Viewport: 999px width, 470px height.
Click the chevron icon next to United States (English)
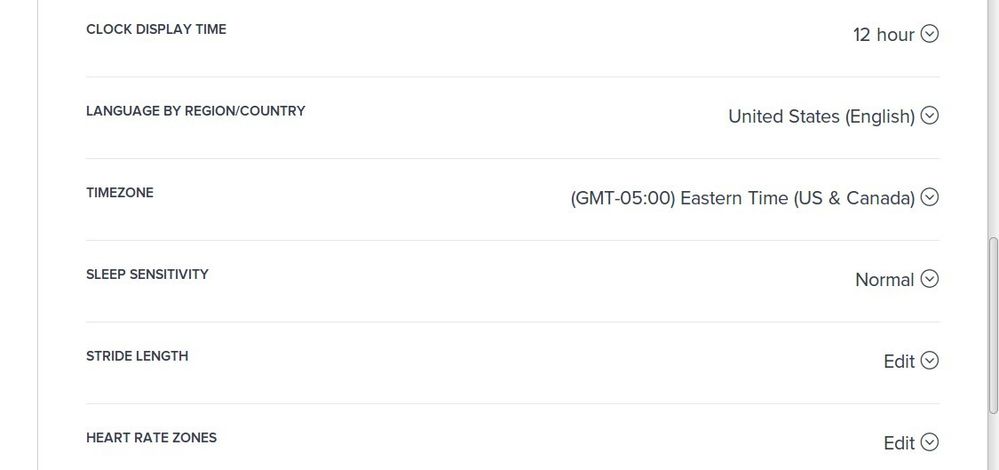tap(930, 116)
